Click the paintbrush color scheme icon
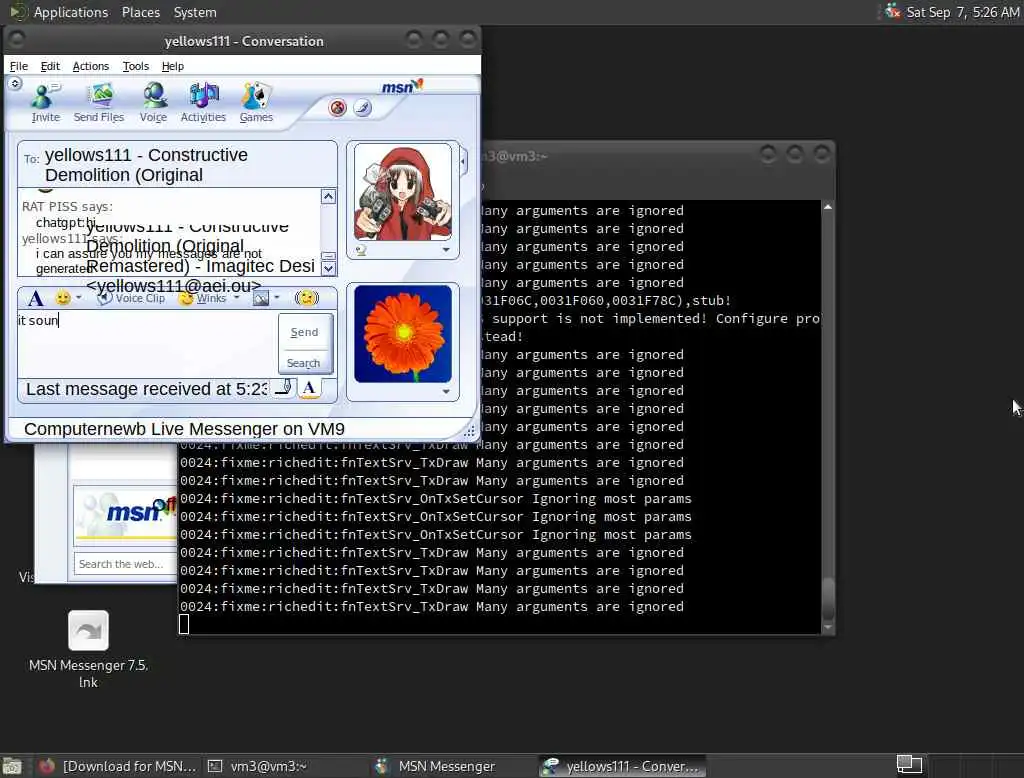The image size is (1024, 778). 362,107
